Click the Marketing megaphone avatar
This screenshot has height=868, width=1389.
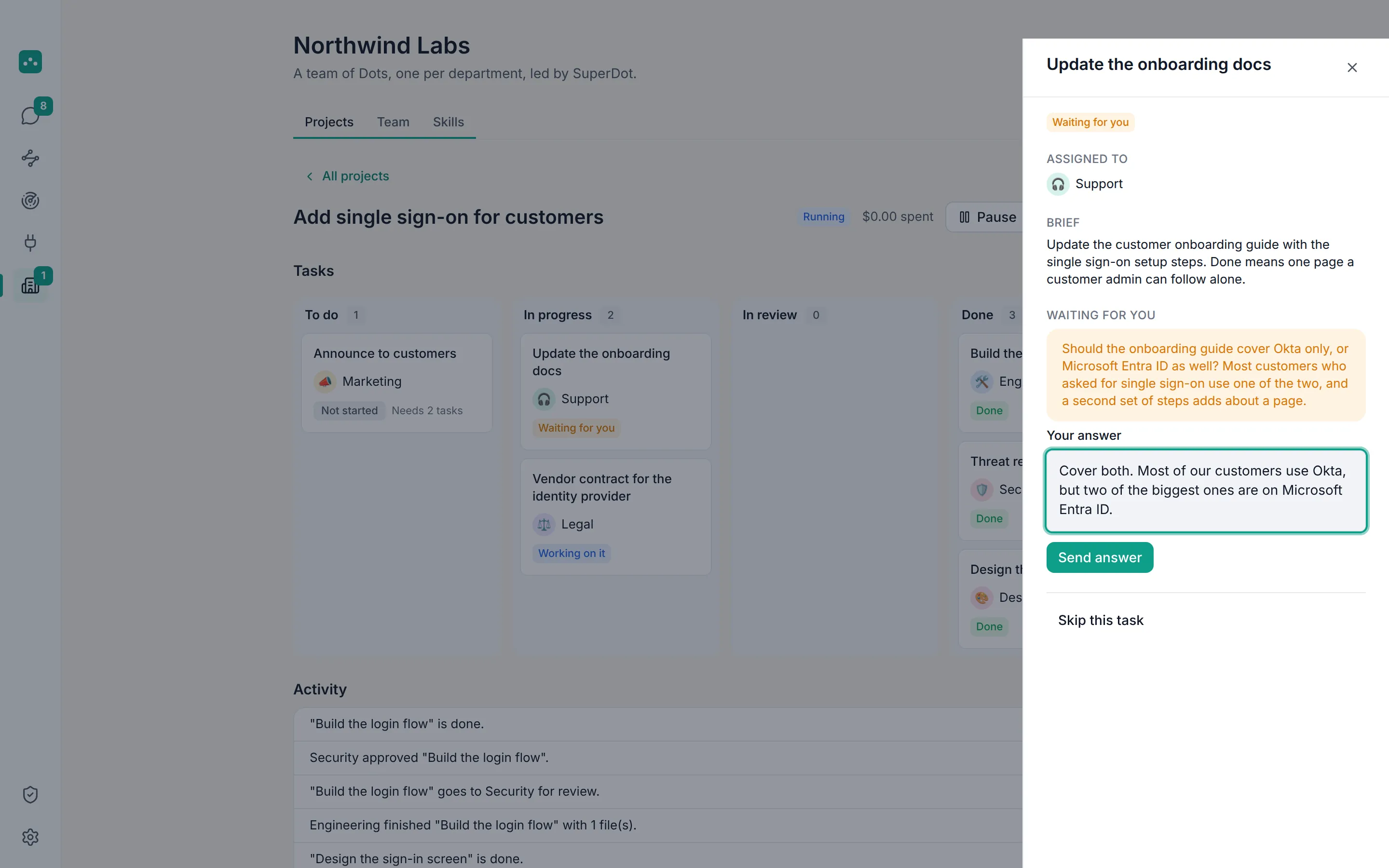point(325,382)
